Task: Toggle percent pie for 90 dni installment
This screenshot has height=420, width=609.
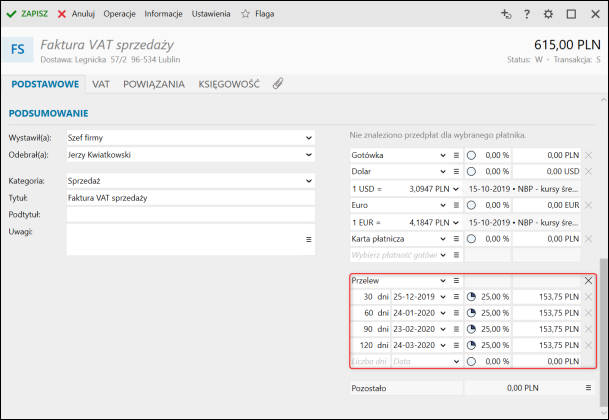Action: (471, 329)
